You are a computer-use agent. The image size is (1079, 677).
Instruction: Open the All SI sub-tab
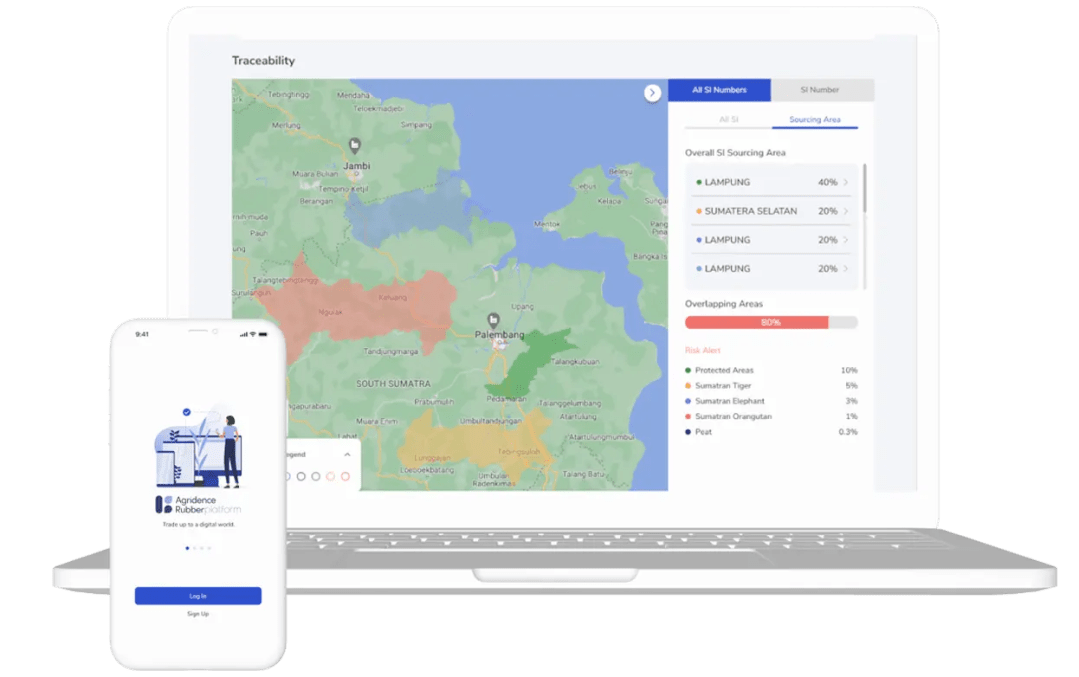[729, 120]
